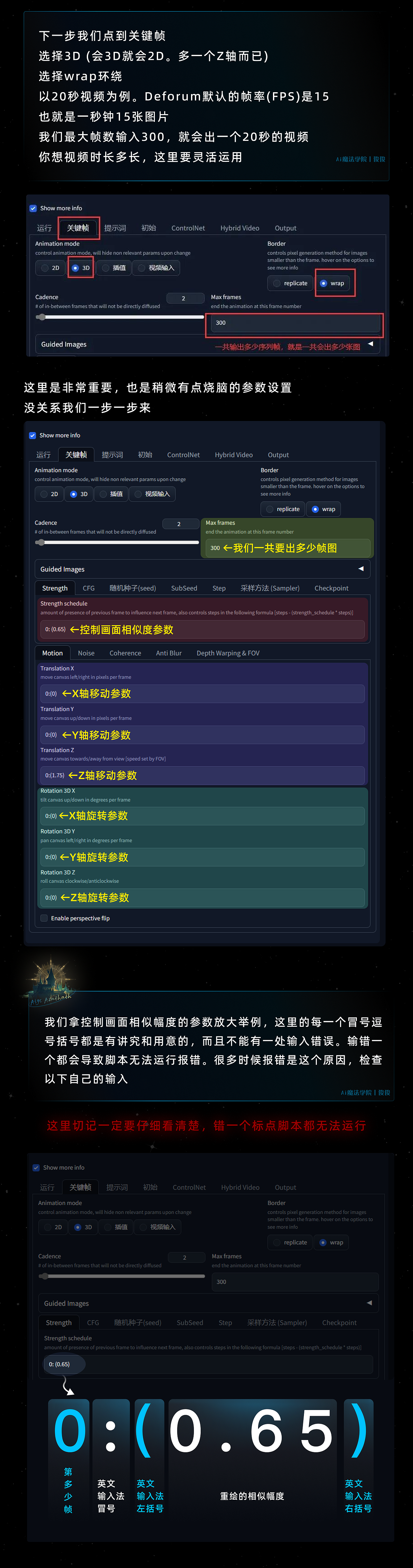Open ControlNet tab in first screenshot
413x1568 pixels.
(188, 228)
